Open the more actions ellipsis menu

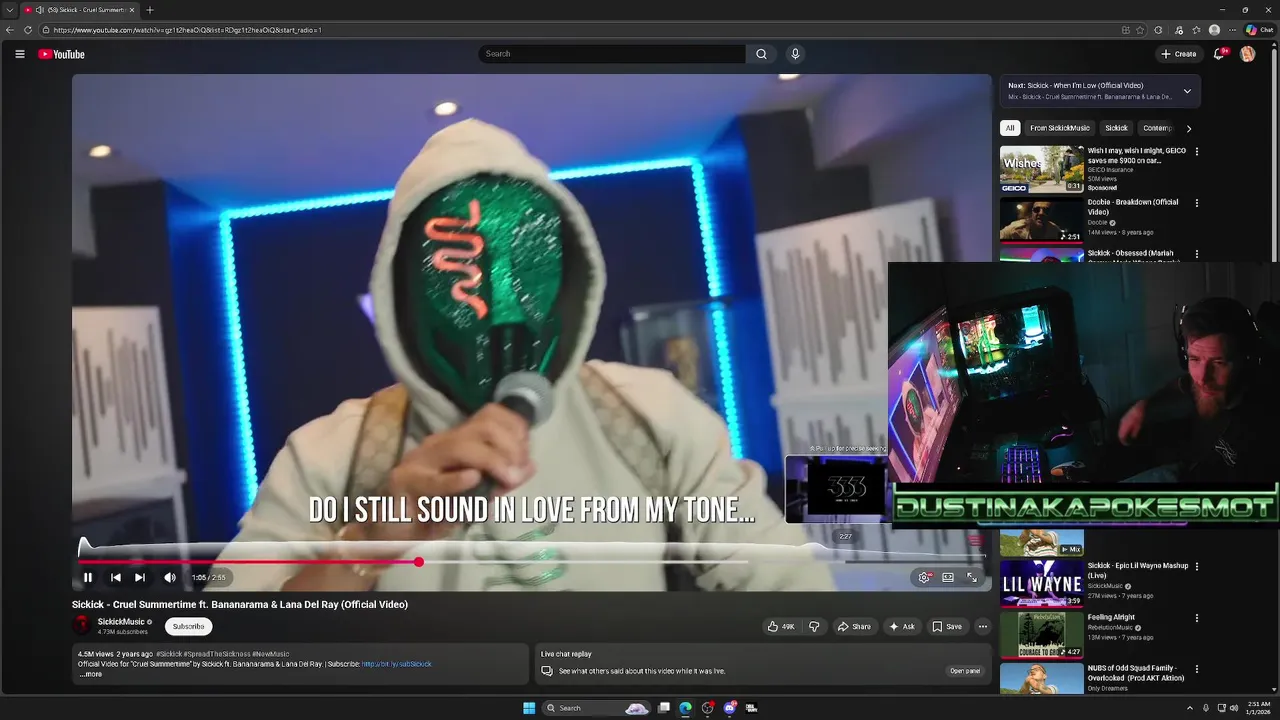click(983, 627)
